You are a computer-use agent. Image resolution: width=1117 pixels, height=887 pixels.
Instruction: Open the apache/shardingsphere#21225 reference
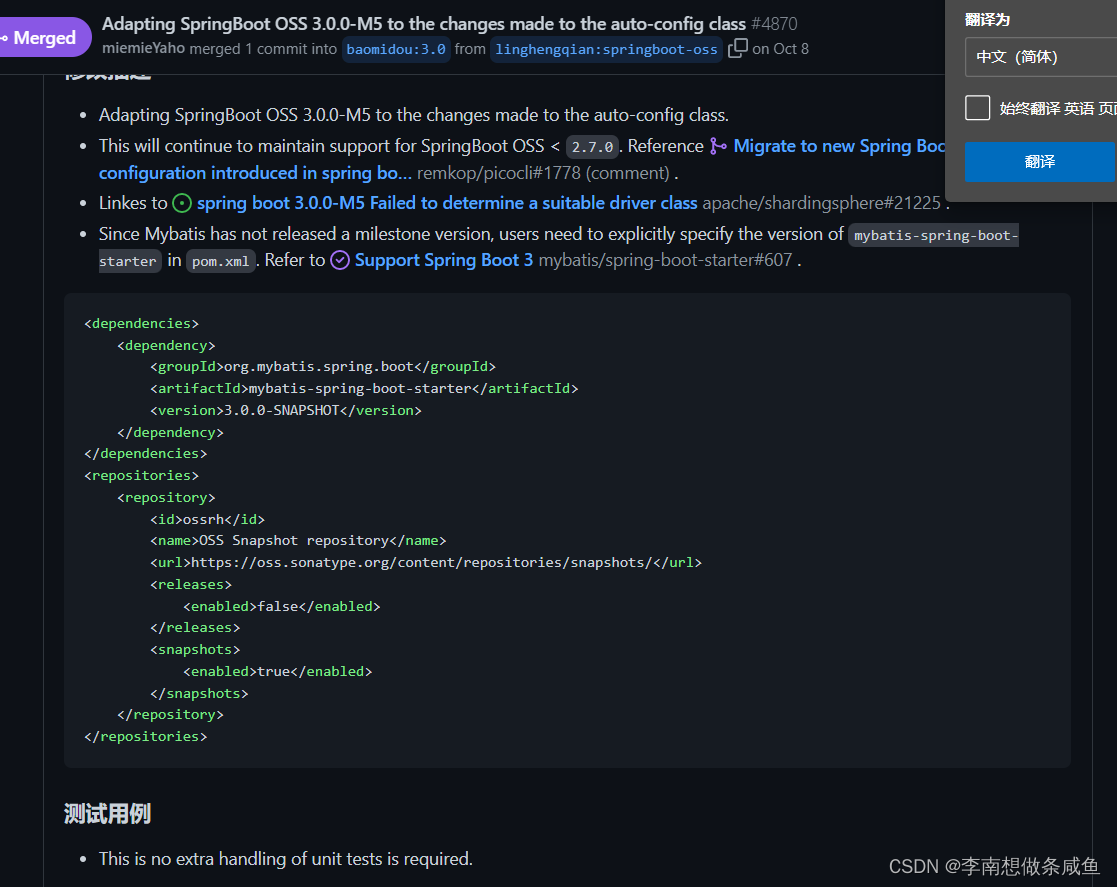pyautogui.click(x=821, y=203)
